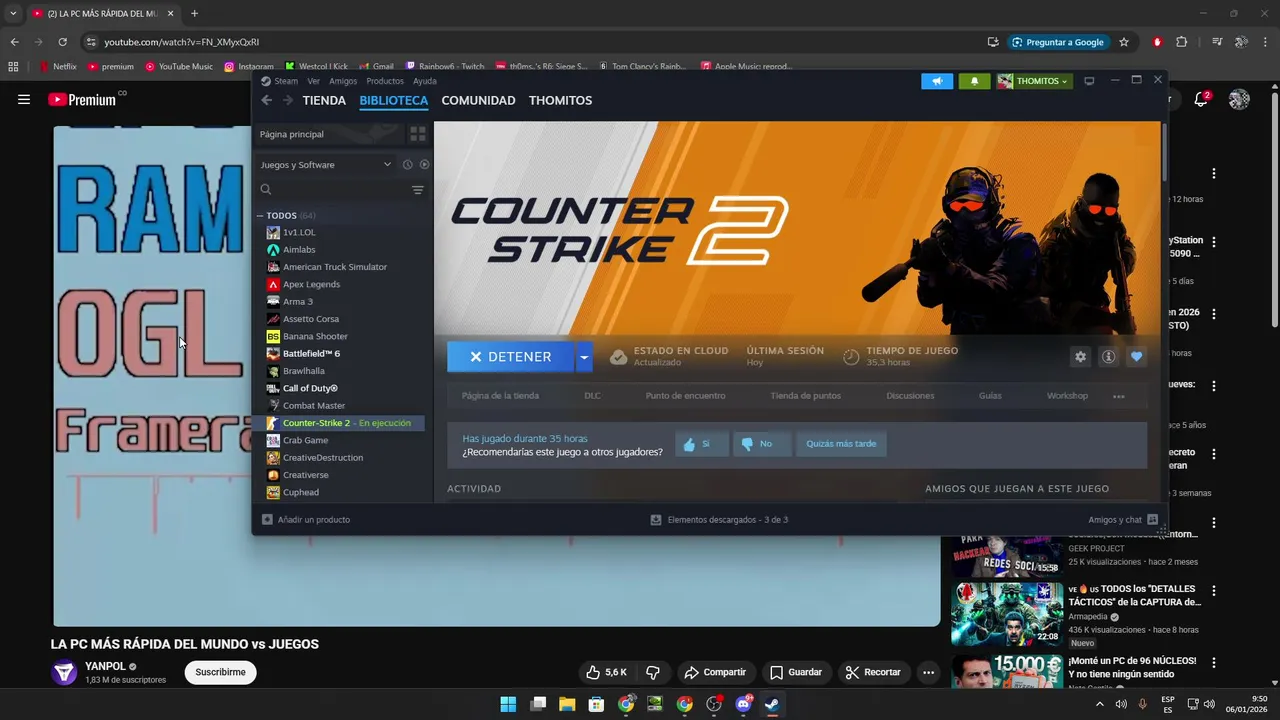Open Tienda de puntos link

pyautogui.click(x=805, y=396)
